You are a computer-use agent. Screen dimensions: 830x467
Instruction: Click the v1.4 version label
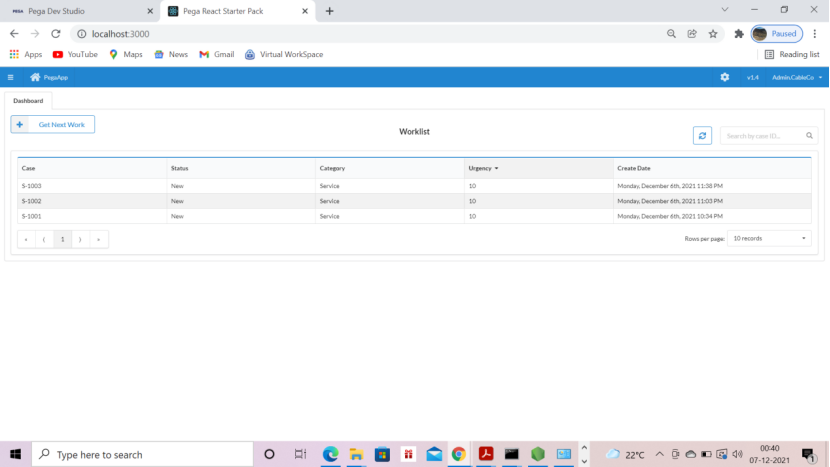(753, 77)
